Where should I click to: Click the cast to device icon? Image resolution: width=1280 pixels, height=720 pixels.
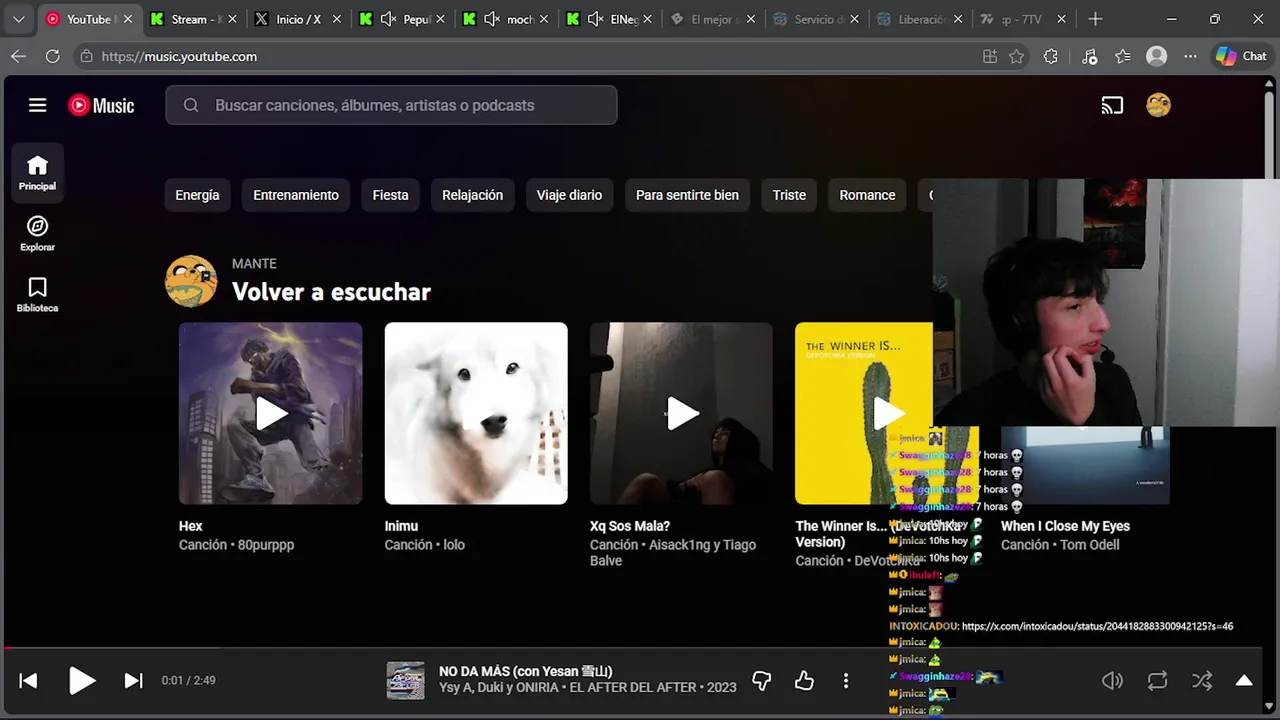click(x=1112, y=105)
